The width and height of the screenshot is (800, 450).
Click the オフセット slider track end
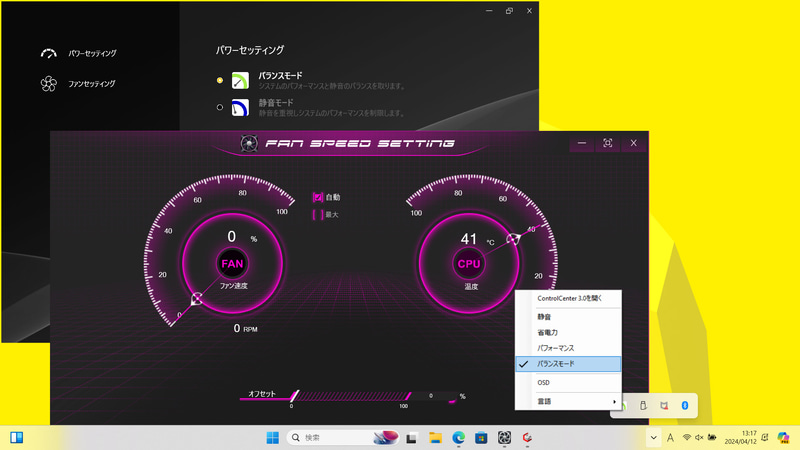[x=408, y=396]
